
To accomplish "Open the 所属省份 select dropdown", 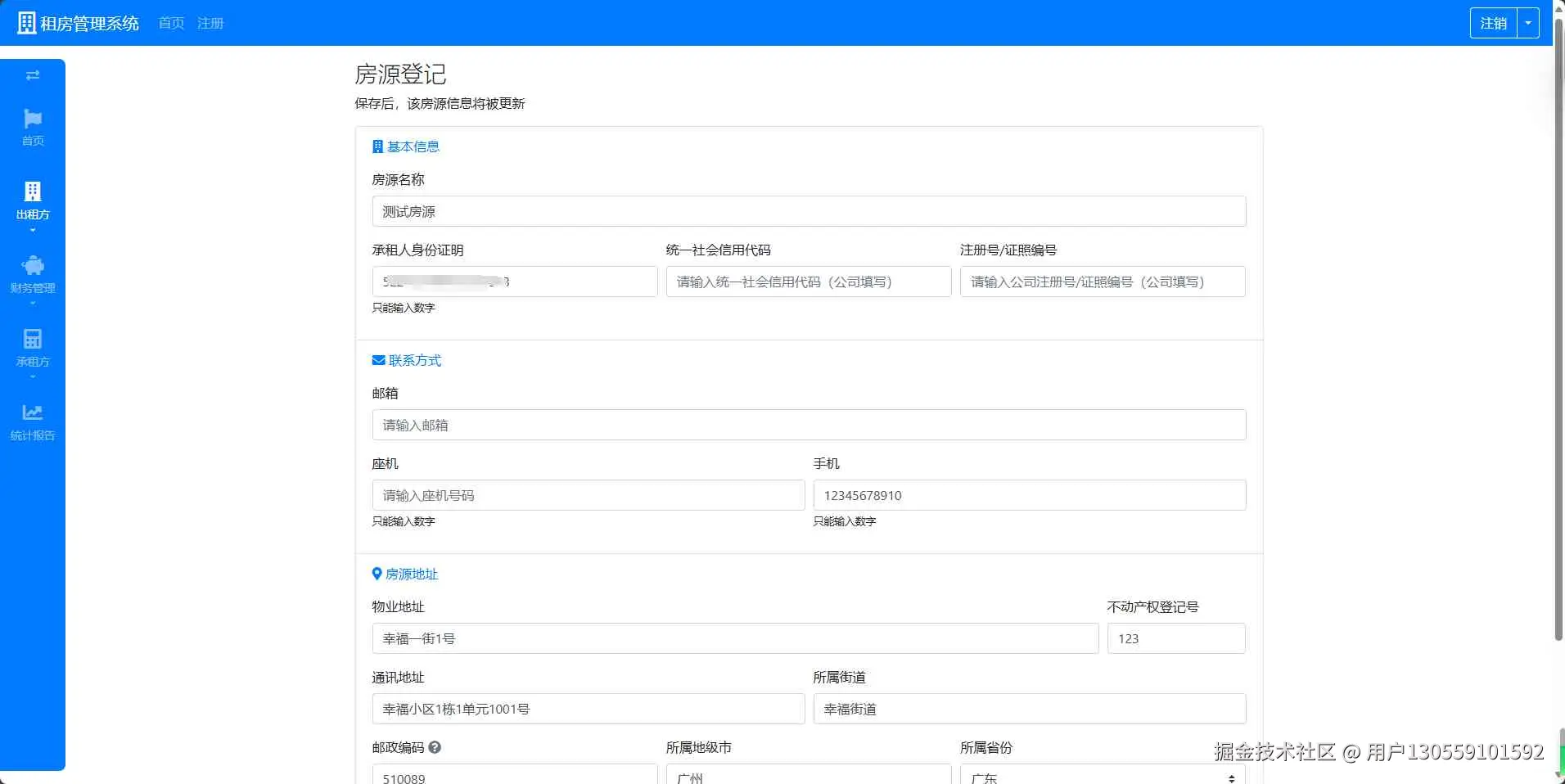I will tap(1103, 774).
